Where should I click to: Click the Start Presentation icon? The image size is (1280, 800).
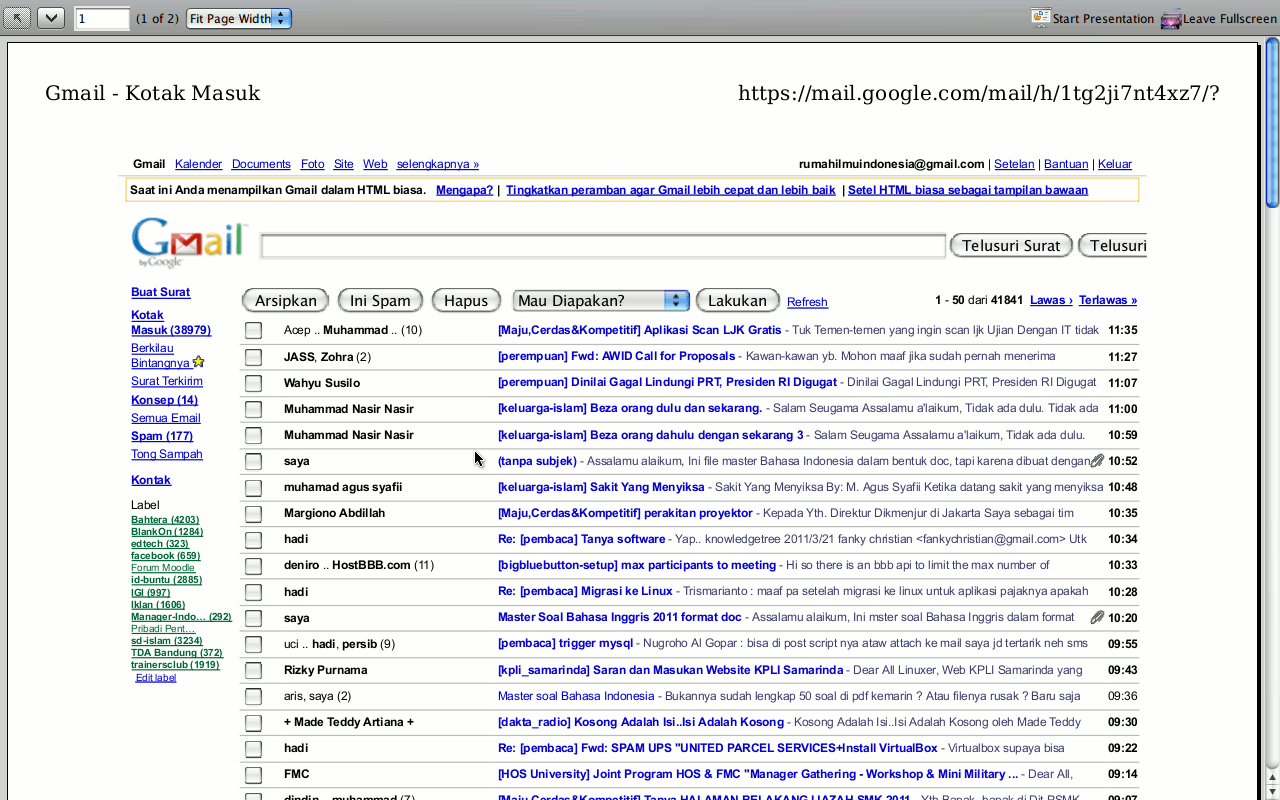1040,18
